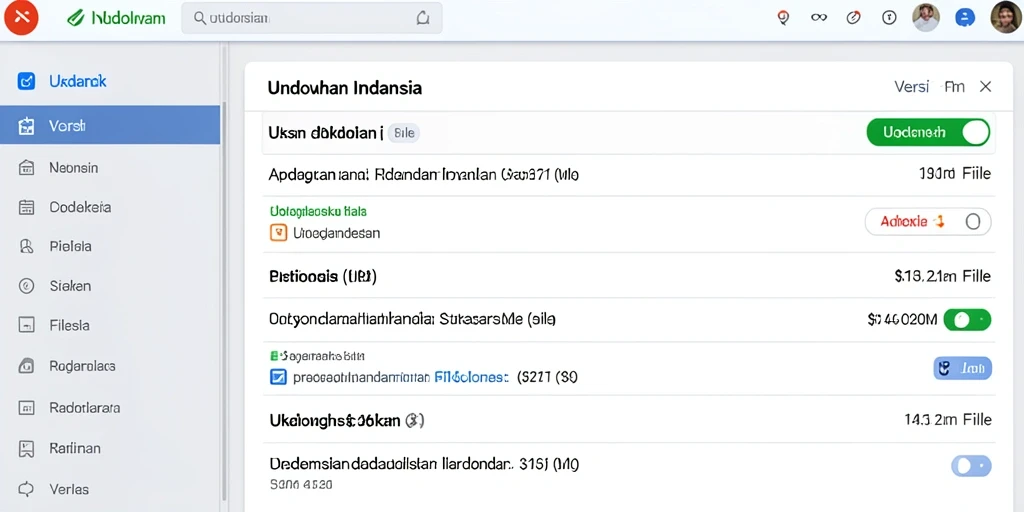Click the Rariinan sidebar icon

(x=26, y=449)
